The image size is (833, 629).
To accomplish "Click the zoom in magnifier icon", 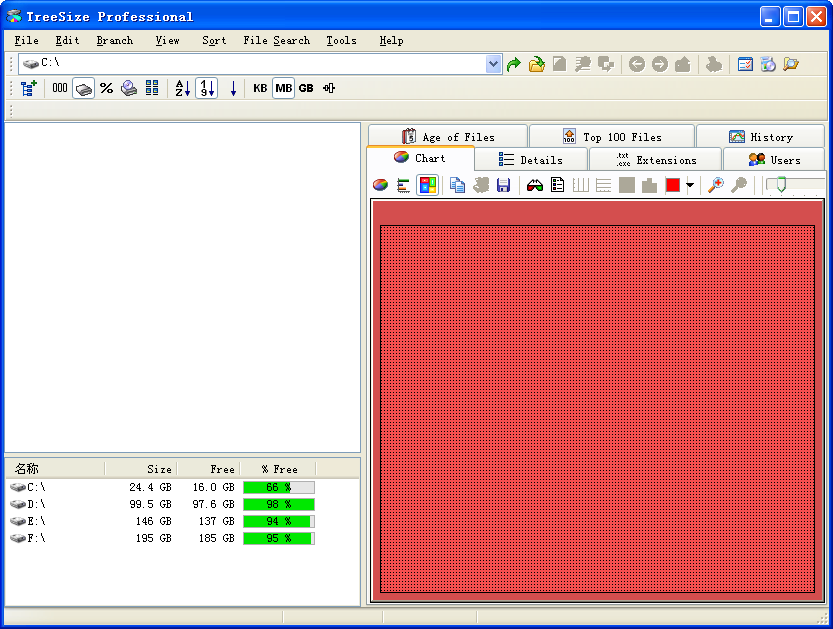I will (x=716, y=185).
